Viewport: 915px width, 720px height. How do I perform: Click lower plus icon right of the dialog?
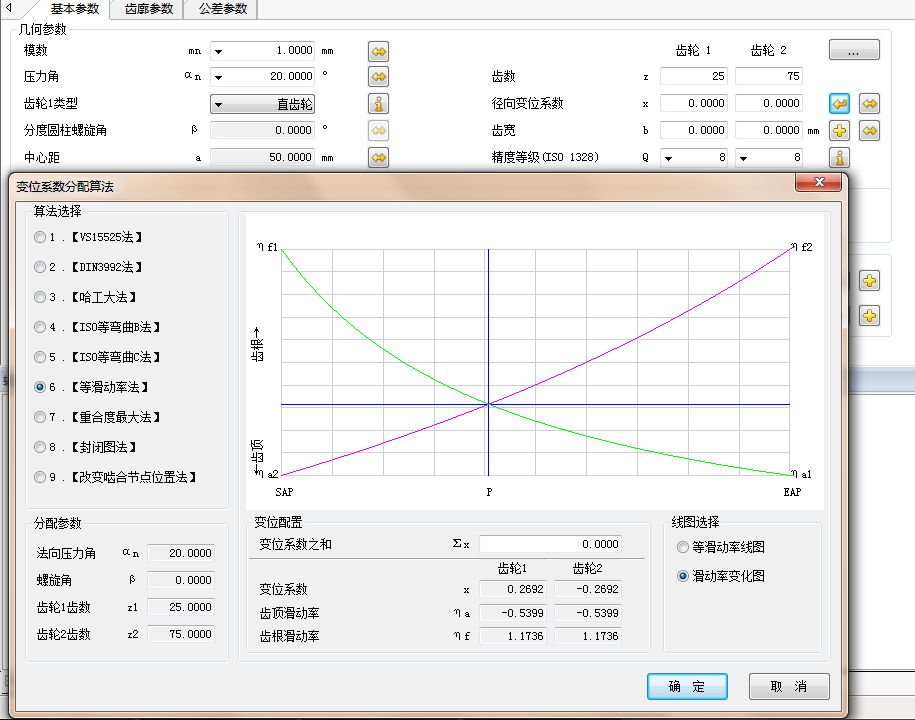(869, 316)
